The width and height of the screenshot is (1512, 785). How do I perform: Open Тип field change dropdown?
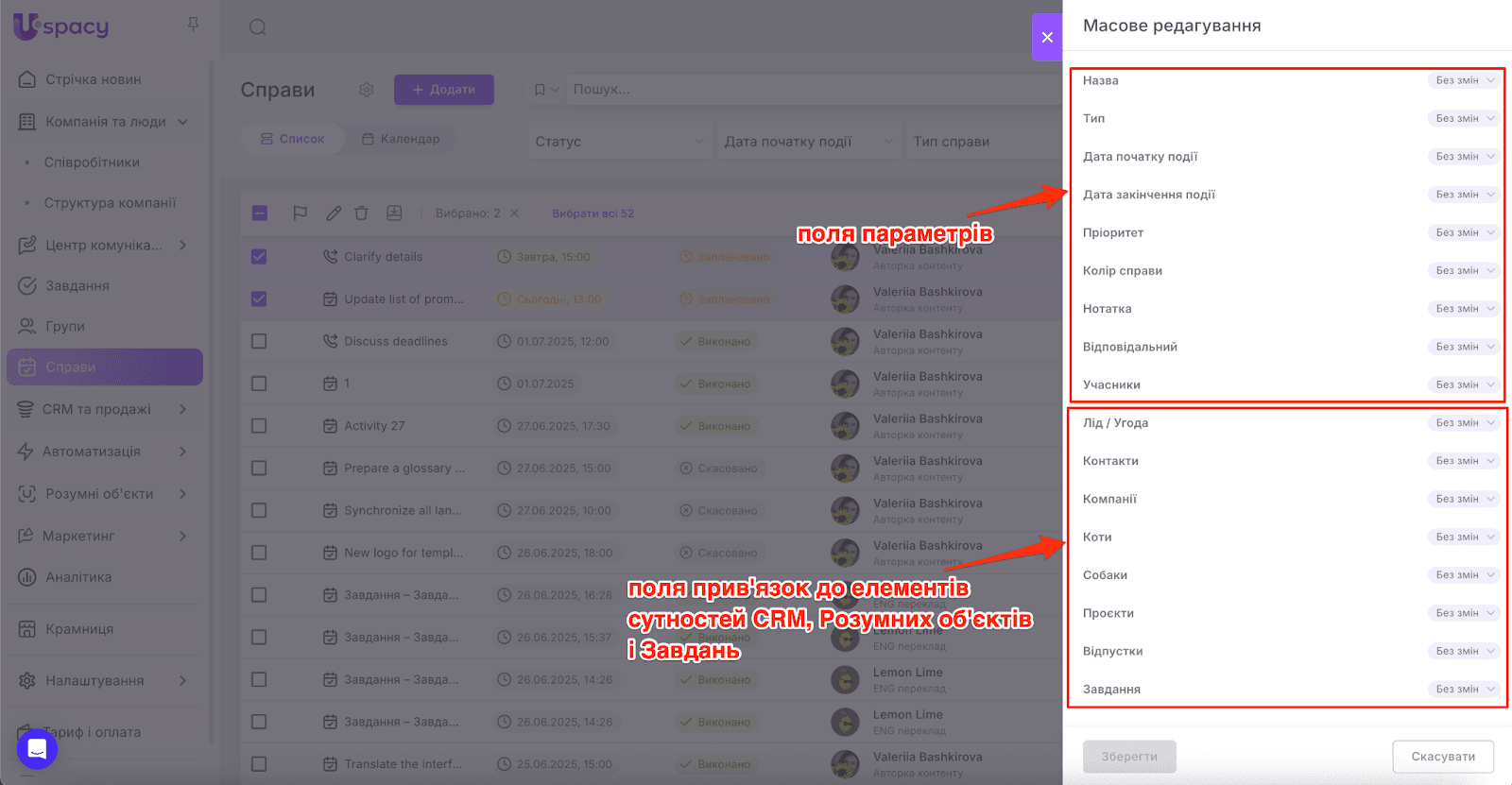1464,118
